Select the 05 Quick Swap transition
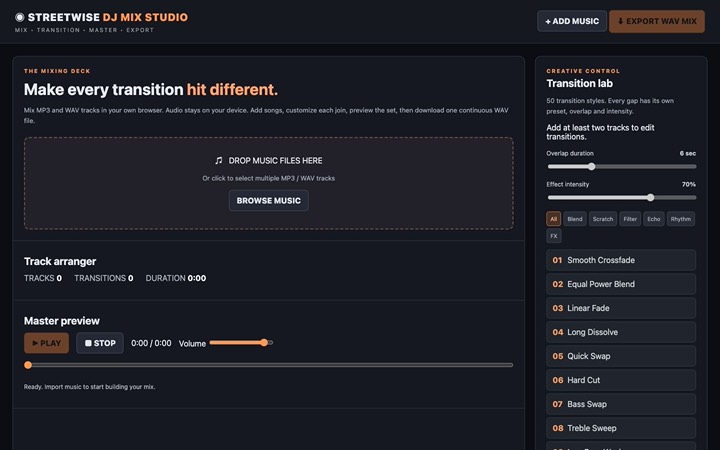Viewport: 720px width, 450px height. [x=621, y=356]
